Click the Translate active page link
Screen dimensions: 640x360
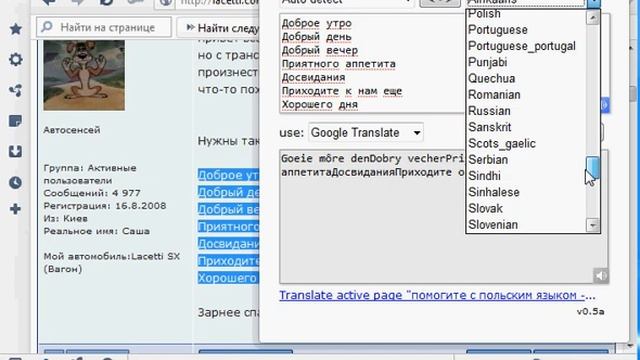[437, 295]
